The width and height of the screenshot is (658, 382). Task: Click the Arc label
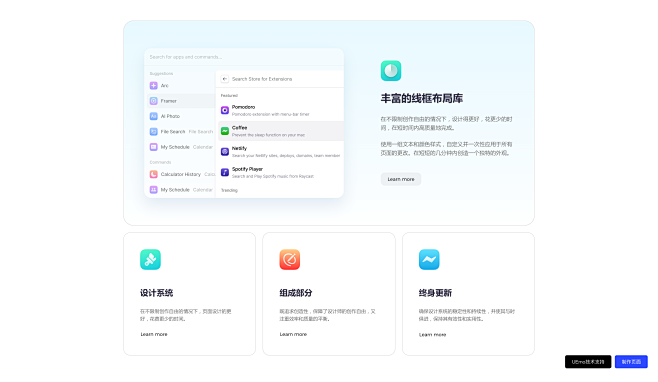164,86
